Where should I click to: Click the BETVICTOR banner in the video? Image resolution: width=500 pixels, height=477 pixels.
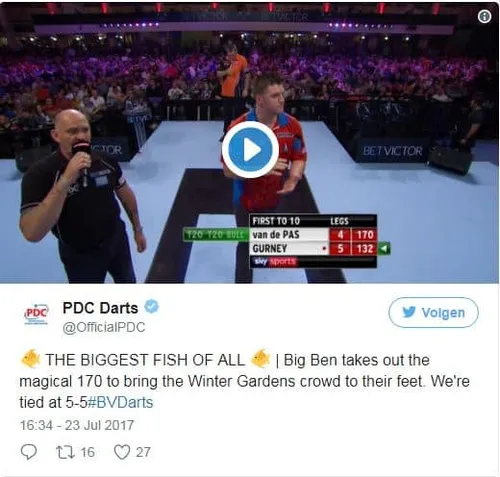(393, 151)
